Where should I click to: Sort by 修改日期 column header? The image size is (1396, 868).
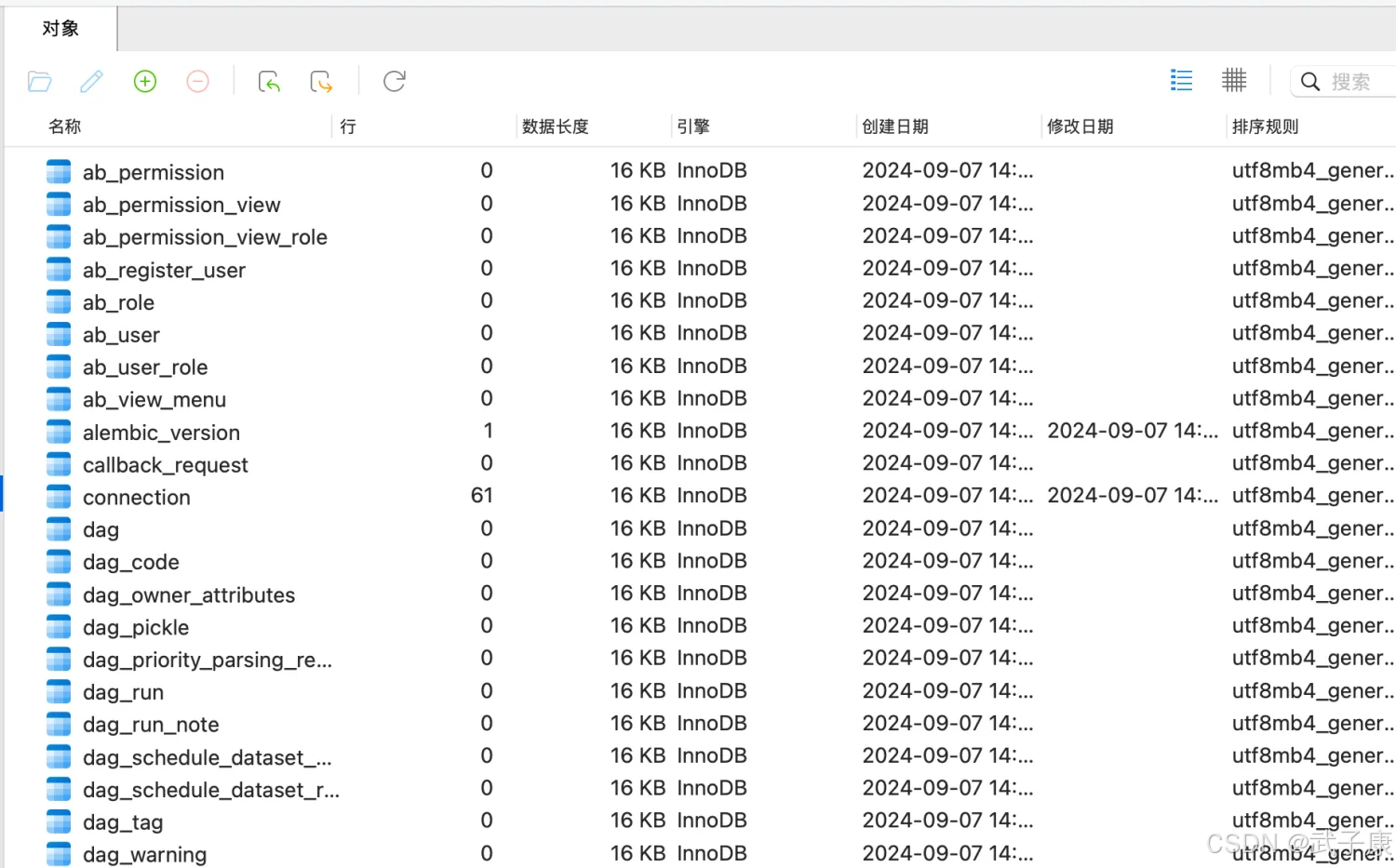click(x=1081, y=127)
